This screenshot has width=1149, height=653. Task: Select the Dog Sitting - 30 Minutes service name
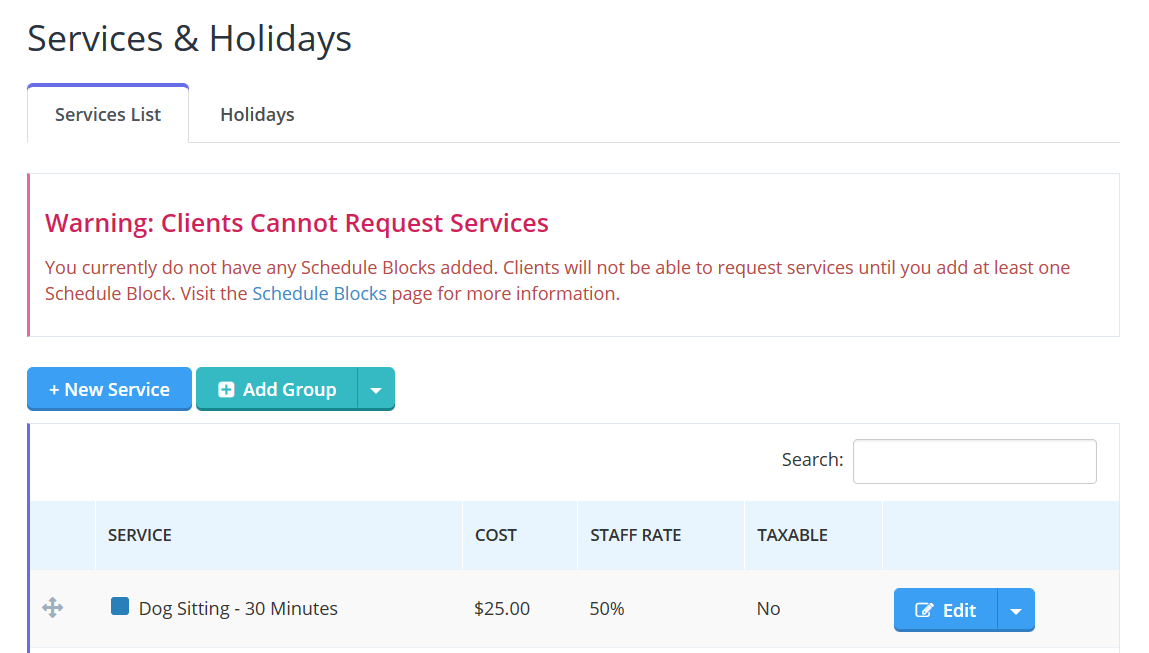coord(238,608)
